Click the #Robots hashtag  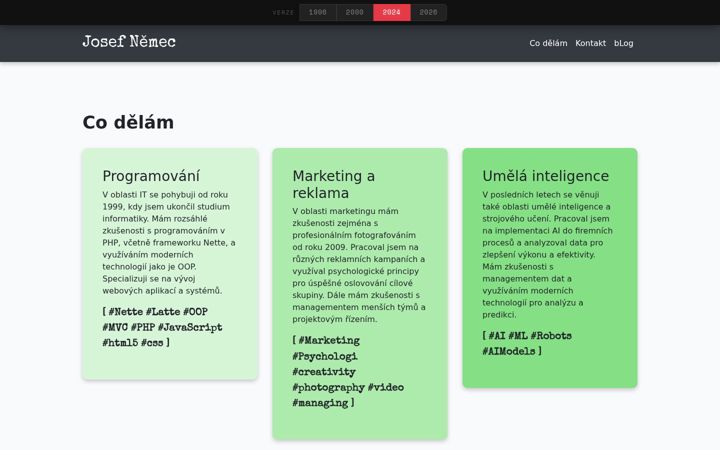(551, 336)
